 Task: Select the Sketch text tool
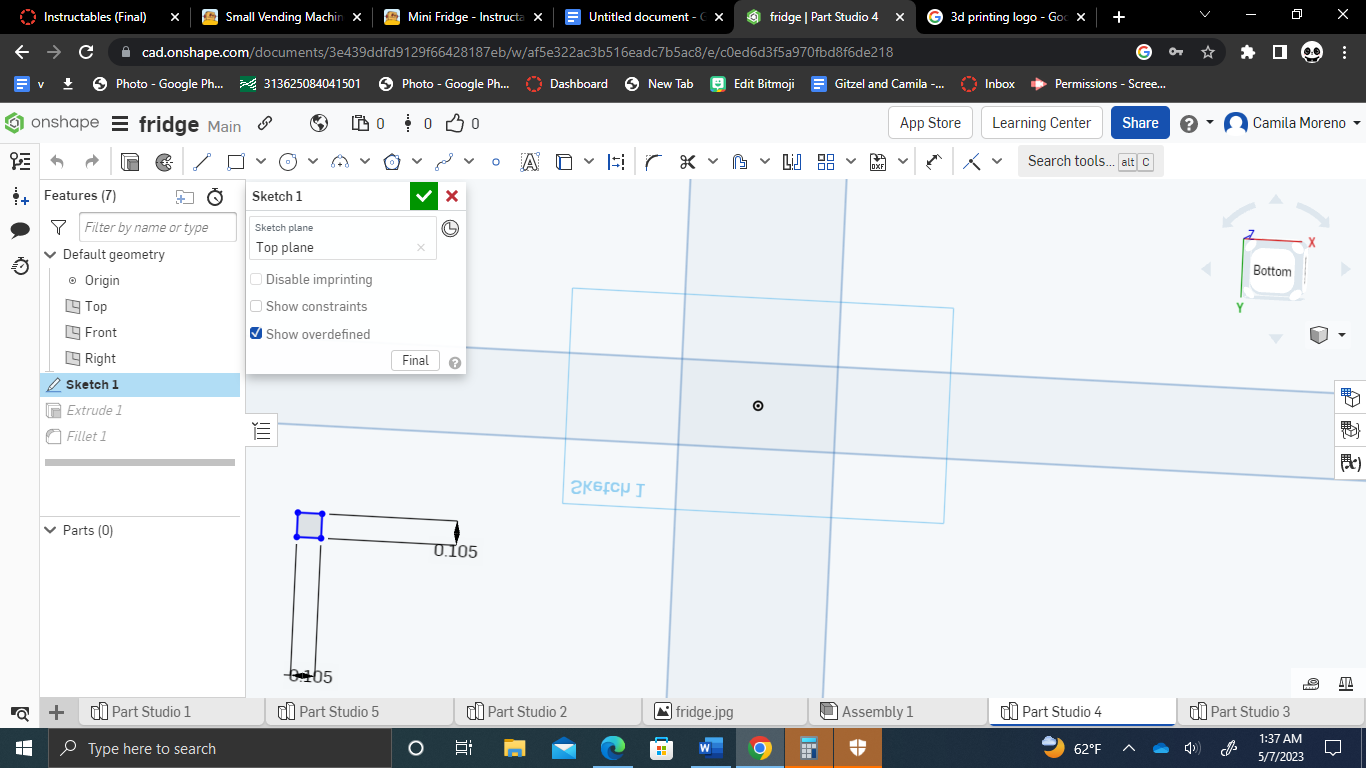531,160
